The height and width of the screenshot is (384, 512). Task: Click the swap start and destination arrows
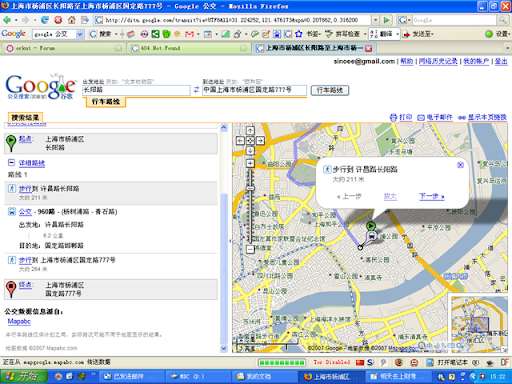196,90
